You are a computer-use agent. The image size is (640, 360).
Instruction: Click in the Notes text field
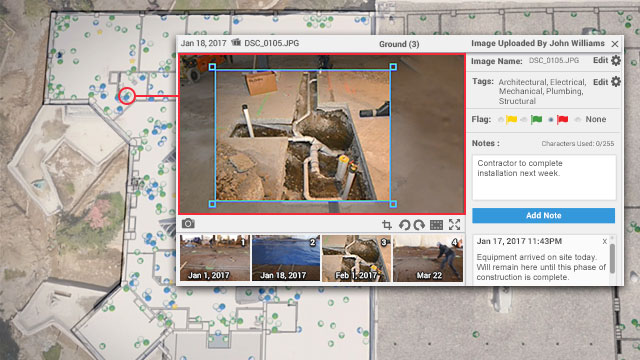coord(544,177)
